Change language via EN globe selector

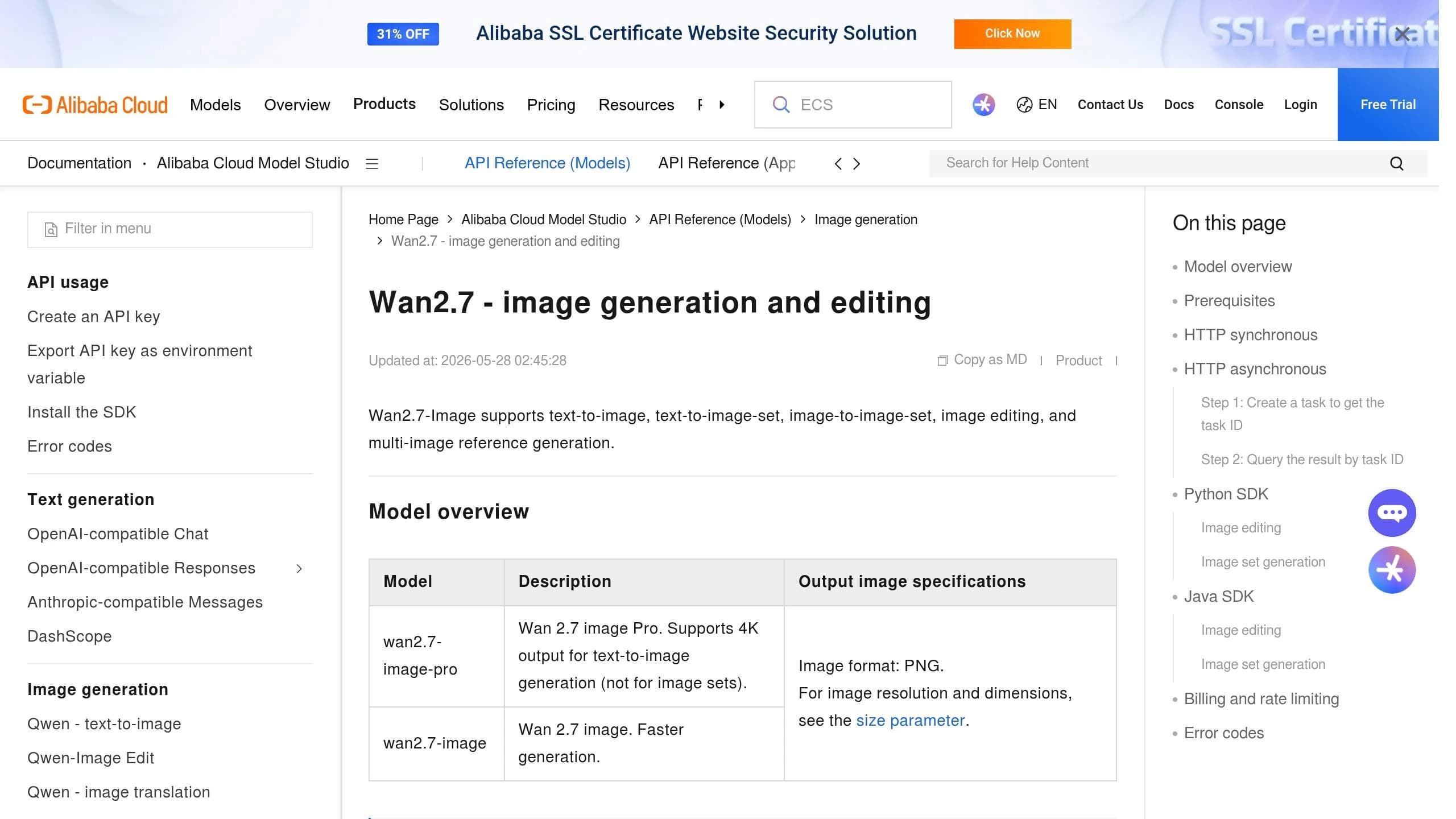(1036, 105)
